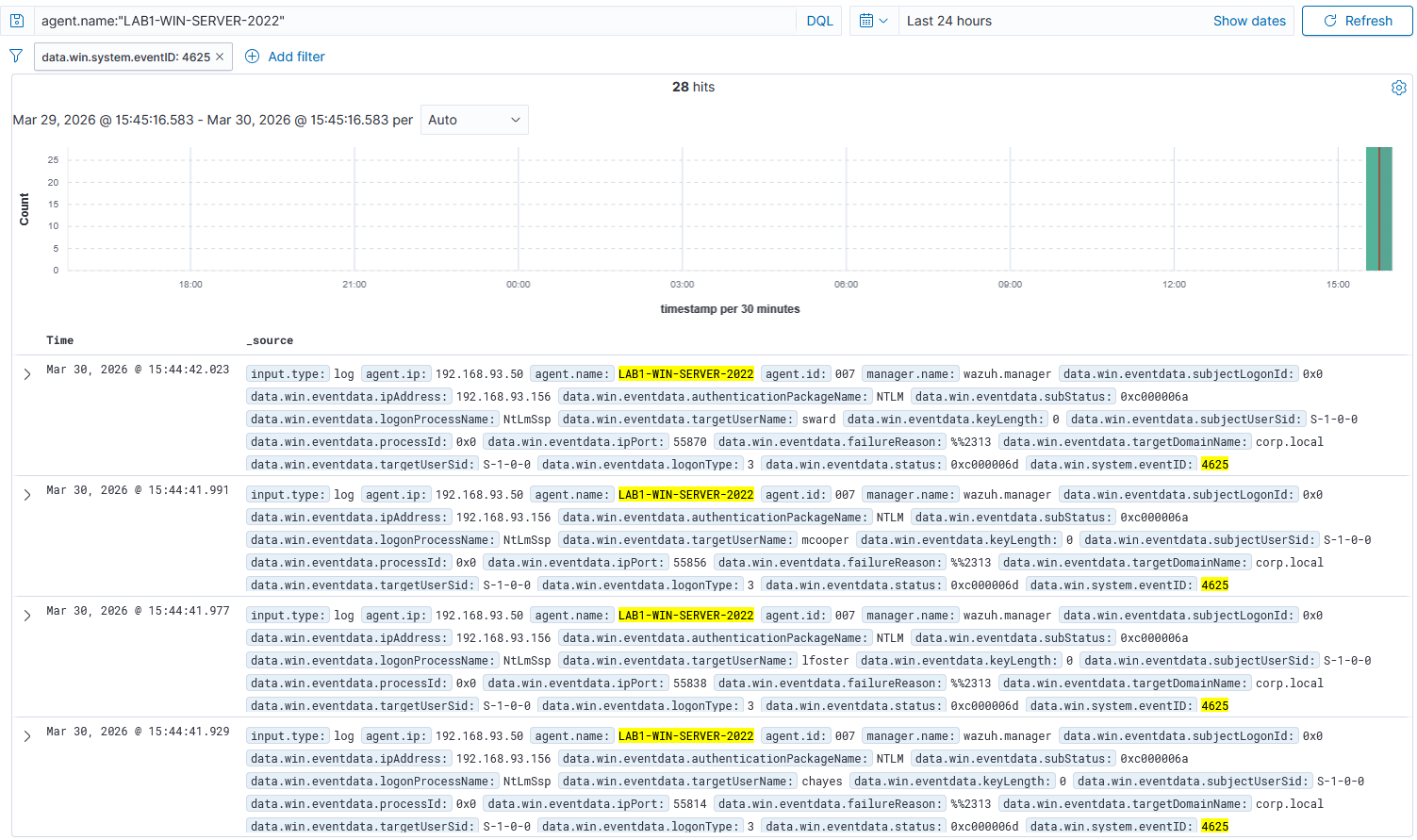The height and width of the screenshot is (840, 1417).
Task: Click the timestamp per 30 minutes axis label
Action: coord(730,309)
